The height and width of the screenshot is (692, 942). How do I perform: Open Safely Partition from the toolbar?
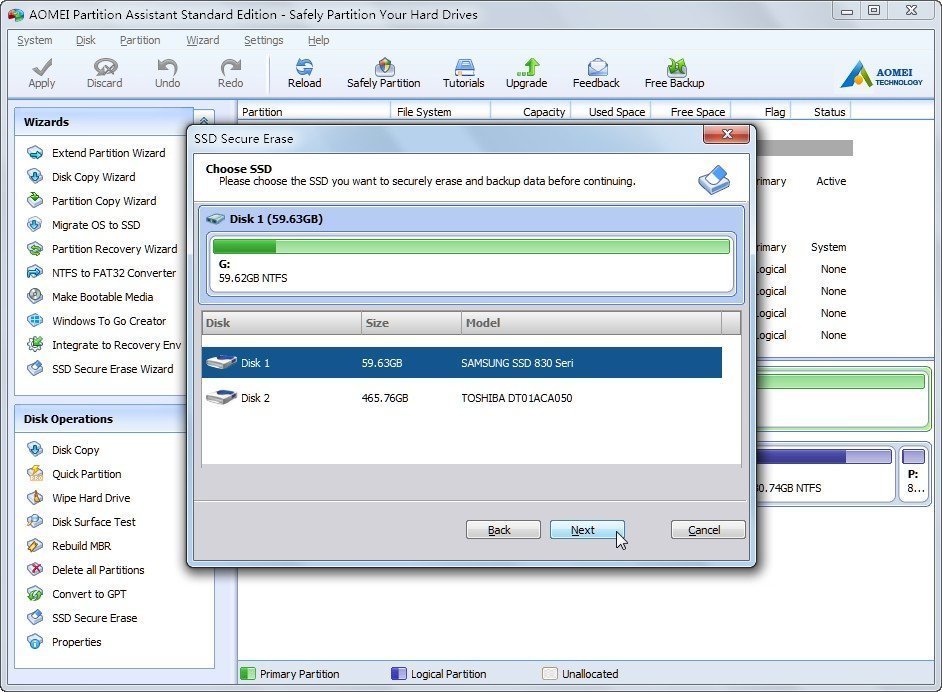(x=383, y=73)
